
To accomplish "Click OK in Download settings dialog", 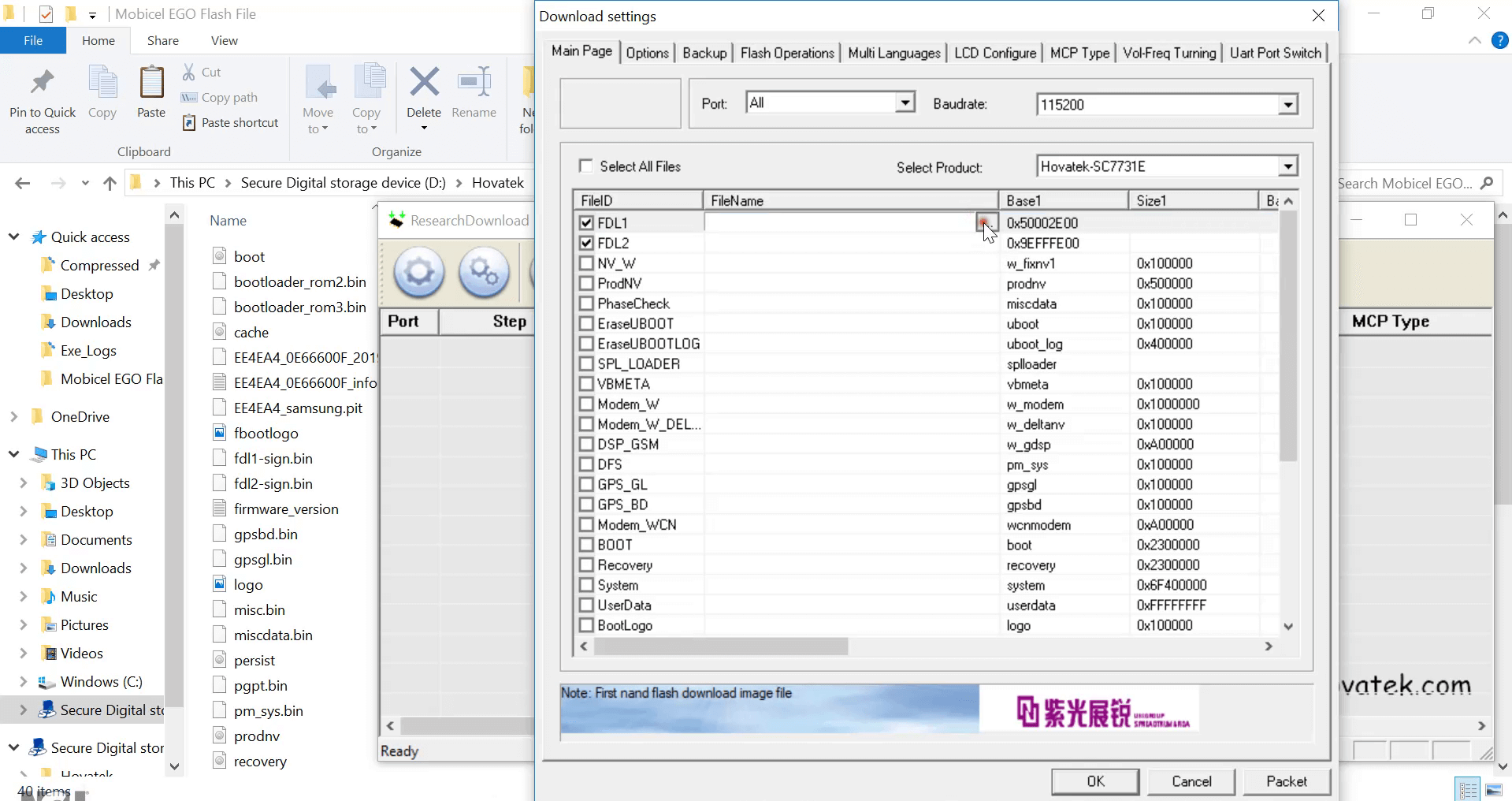I will [x=1094, y=781].
